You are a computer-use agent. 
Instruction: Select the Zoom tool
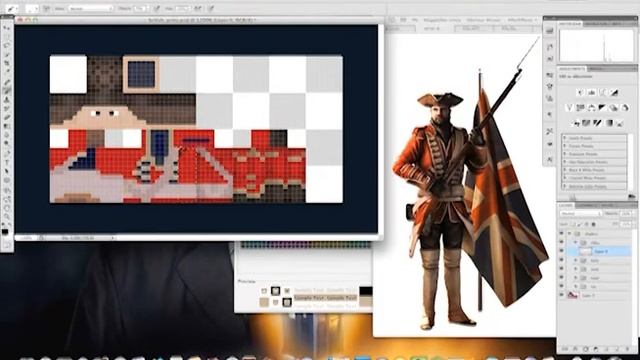tap(7, 216)
